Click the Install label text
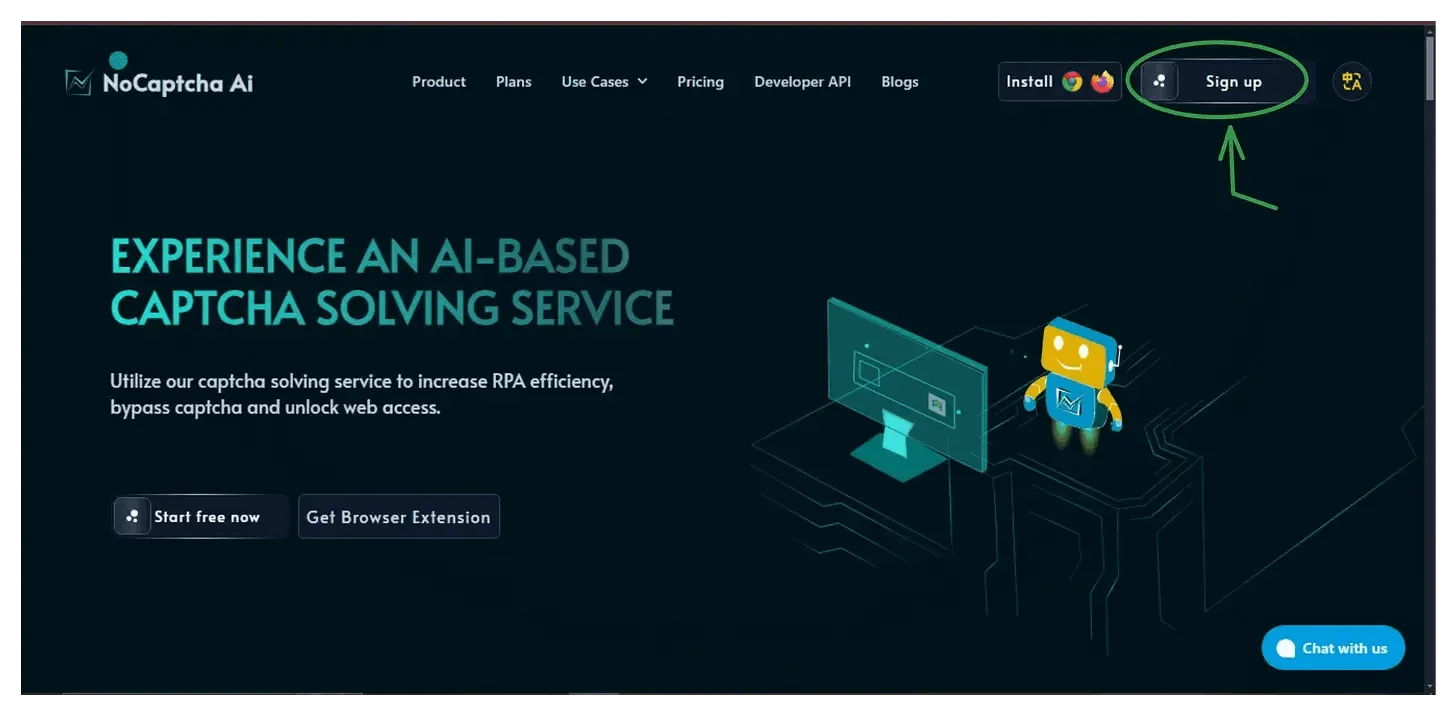The height and width of the screenshot is (716, 1456). click(1029, 82)
